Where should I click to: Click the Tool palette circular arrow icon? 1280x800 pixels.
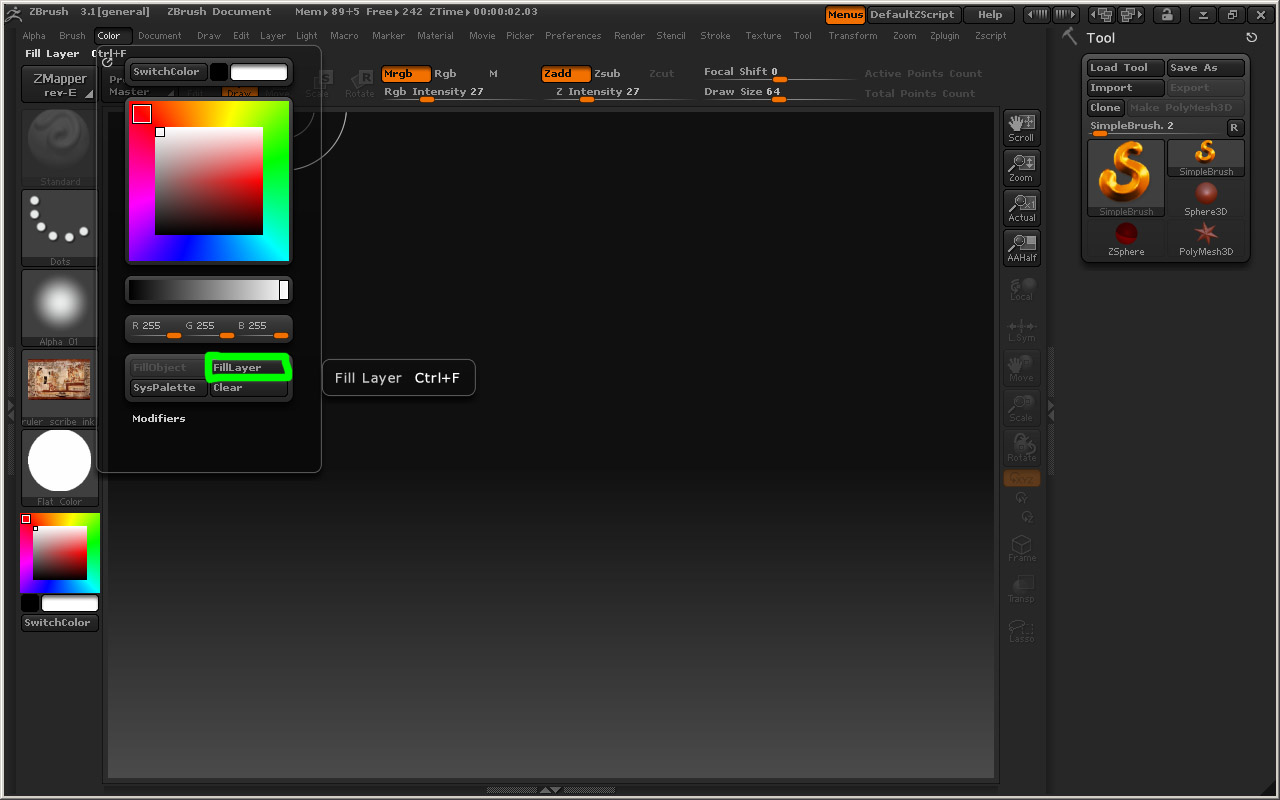point(1251,37)
